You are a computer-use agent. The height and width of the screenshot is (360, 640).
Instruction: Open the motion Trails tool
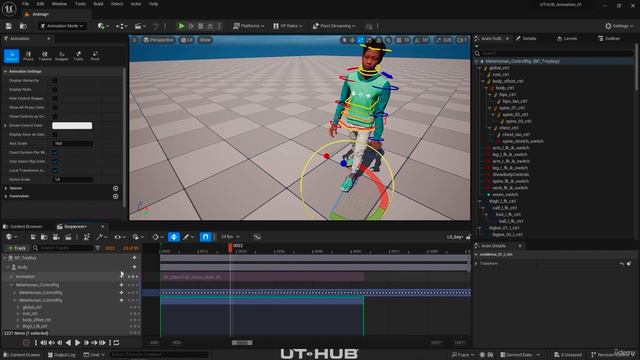78,56
